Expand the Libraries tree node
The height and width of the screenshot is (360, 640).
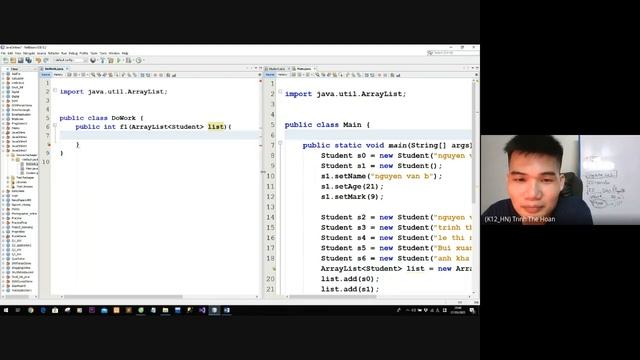tap(8, 182)
